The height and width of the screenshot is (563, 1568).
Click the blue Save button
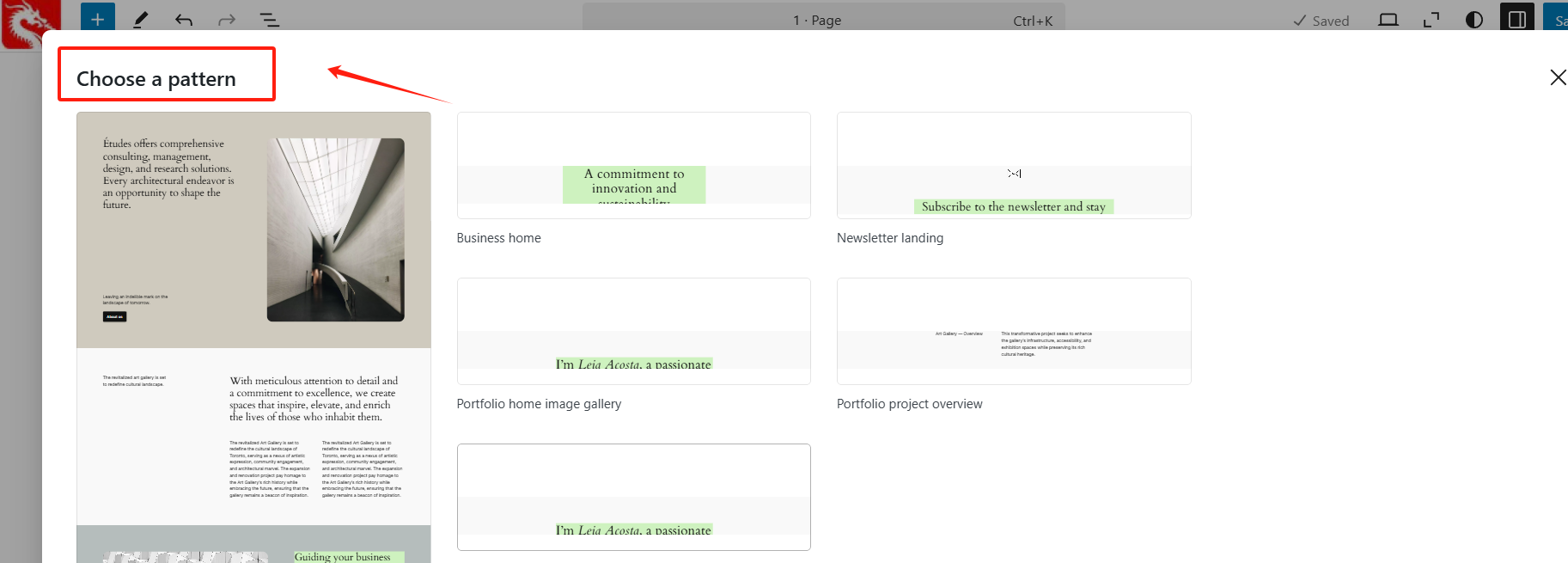pos(1559,20)
